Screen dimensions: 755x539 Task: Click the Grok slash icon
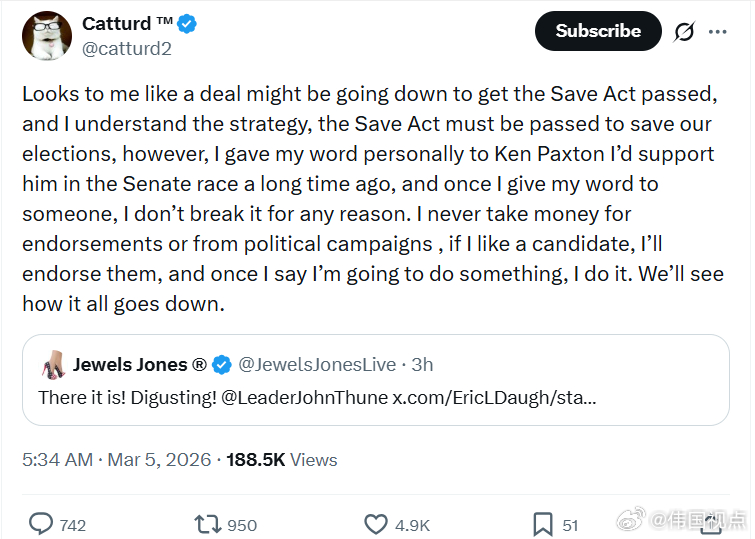(x=684, y=31)
